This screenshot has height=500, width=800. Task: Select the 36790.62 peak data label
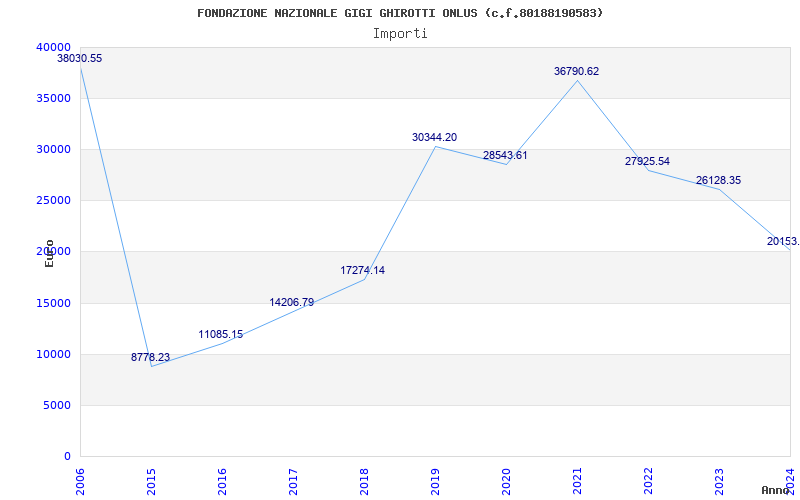pos(577,71)
